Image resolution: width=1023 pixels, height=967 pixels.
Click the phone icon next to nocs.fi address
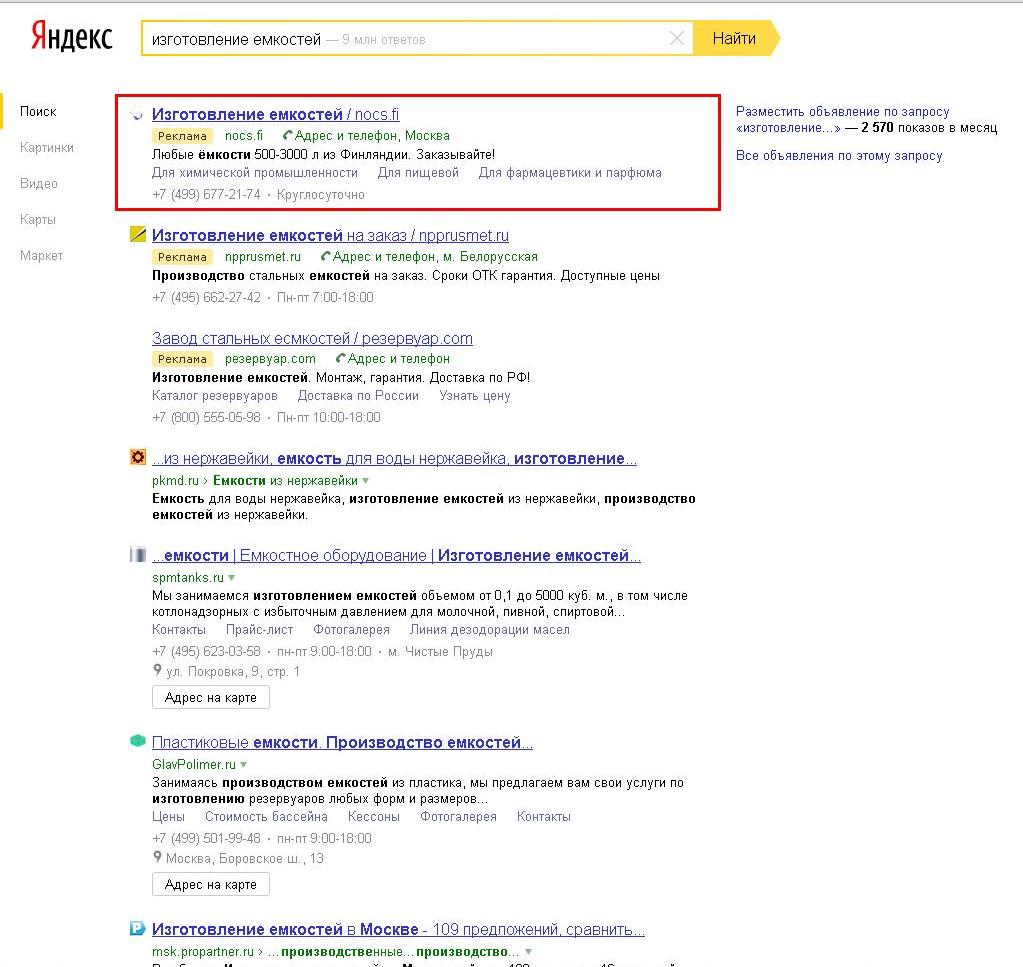tap(288, 135)
